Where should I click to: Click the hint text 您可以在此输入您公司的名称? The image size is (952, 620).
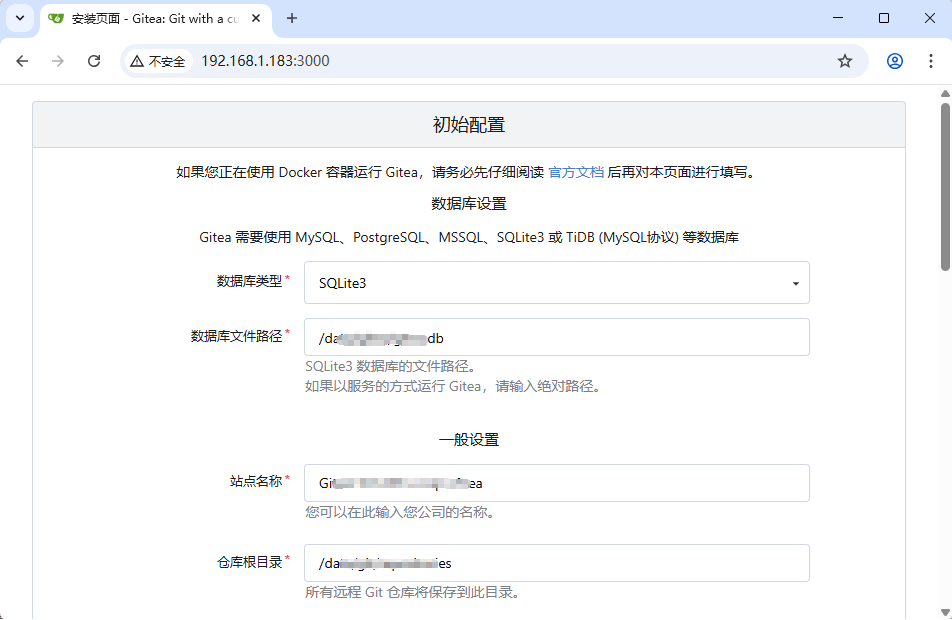(x=401, y=513)
